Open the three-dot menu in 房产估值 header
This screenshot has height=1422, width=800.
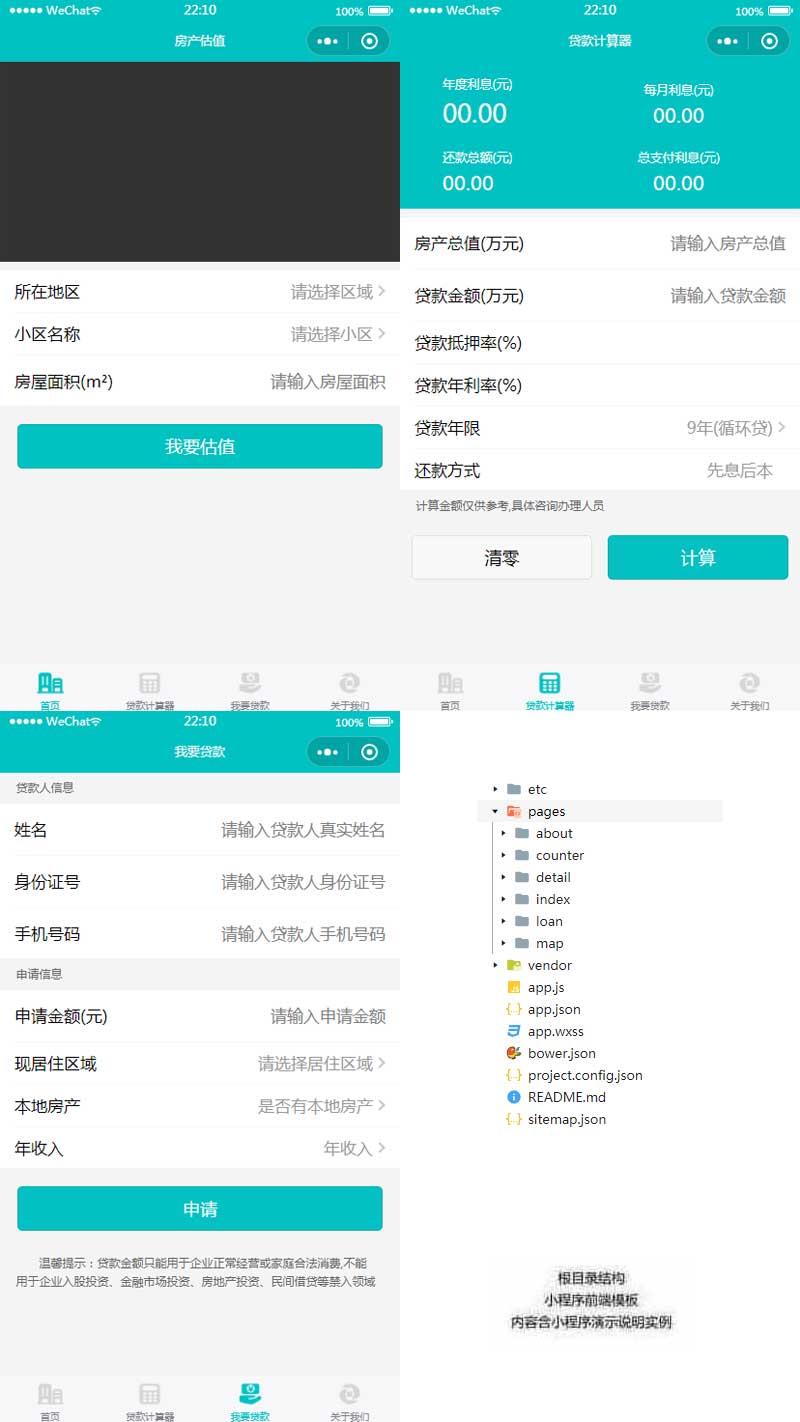(328, 41)
